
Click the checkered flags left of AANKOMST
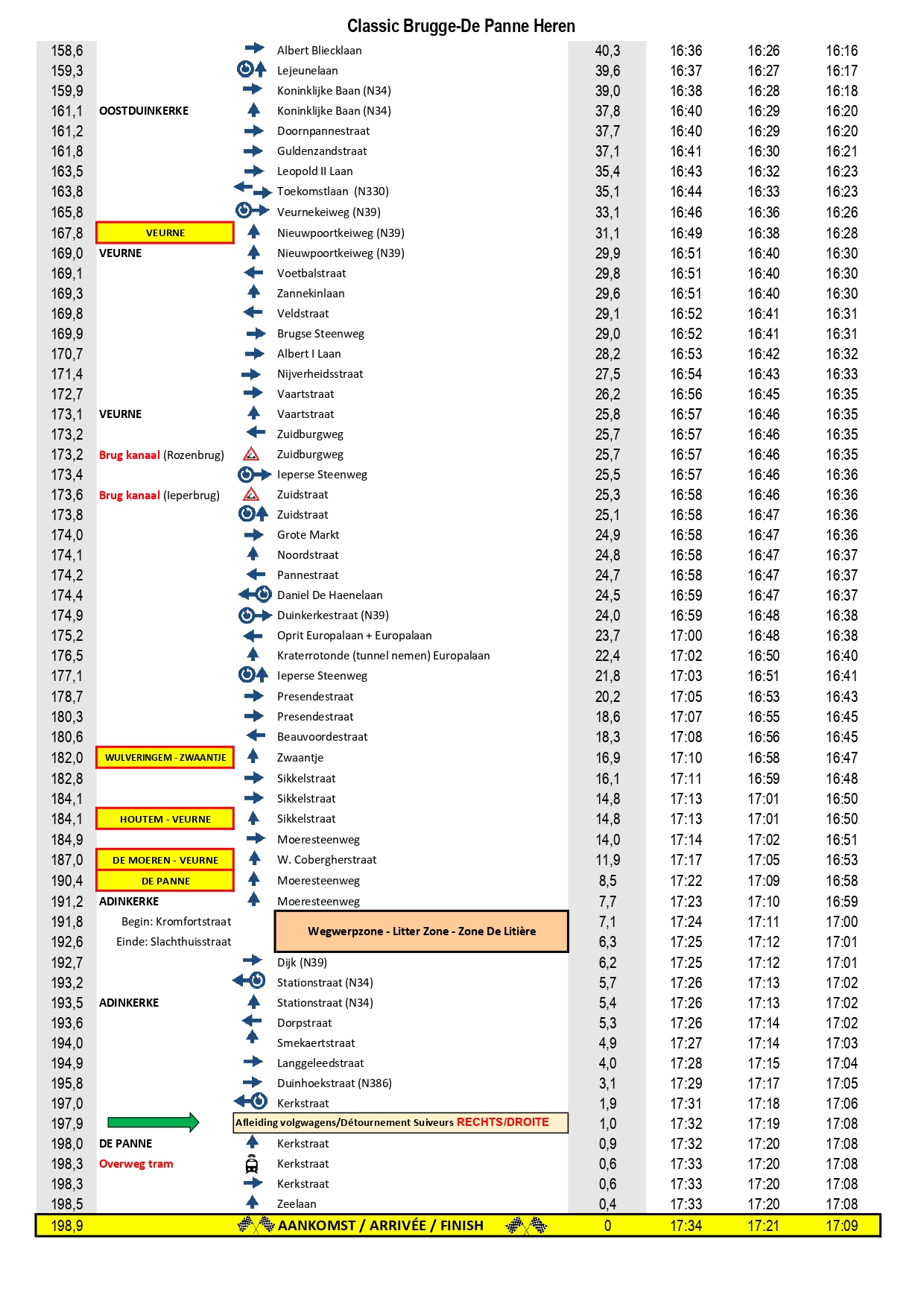point(256,1224)
